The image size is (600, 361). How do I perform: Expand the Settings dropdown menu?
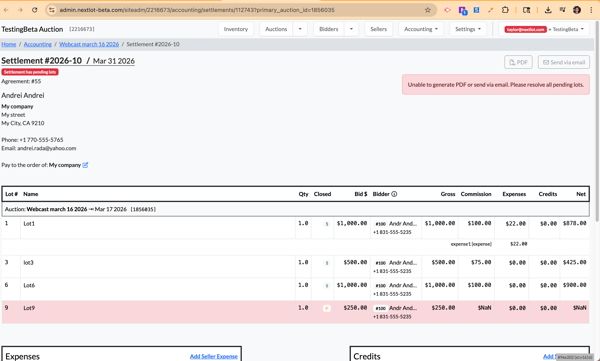[x=468, y=29]
